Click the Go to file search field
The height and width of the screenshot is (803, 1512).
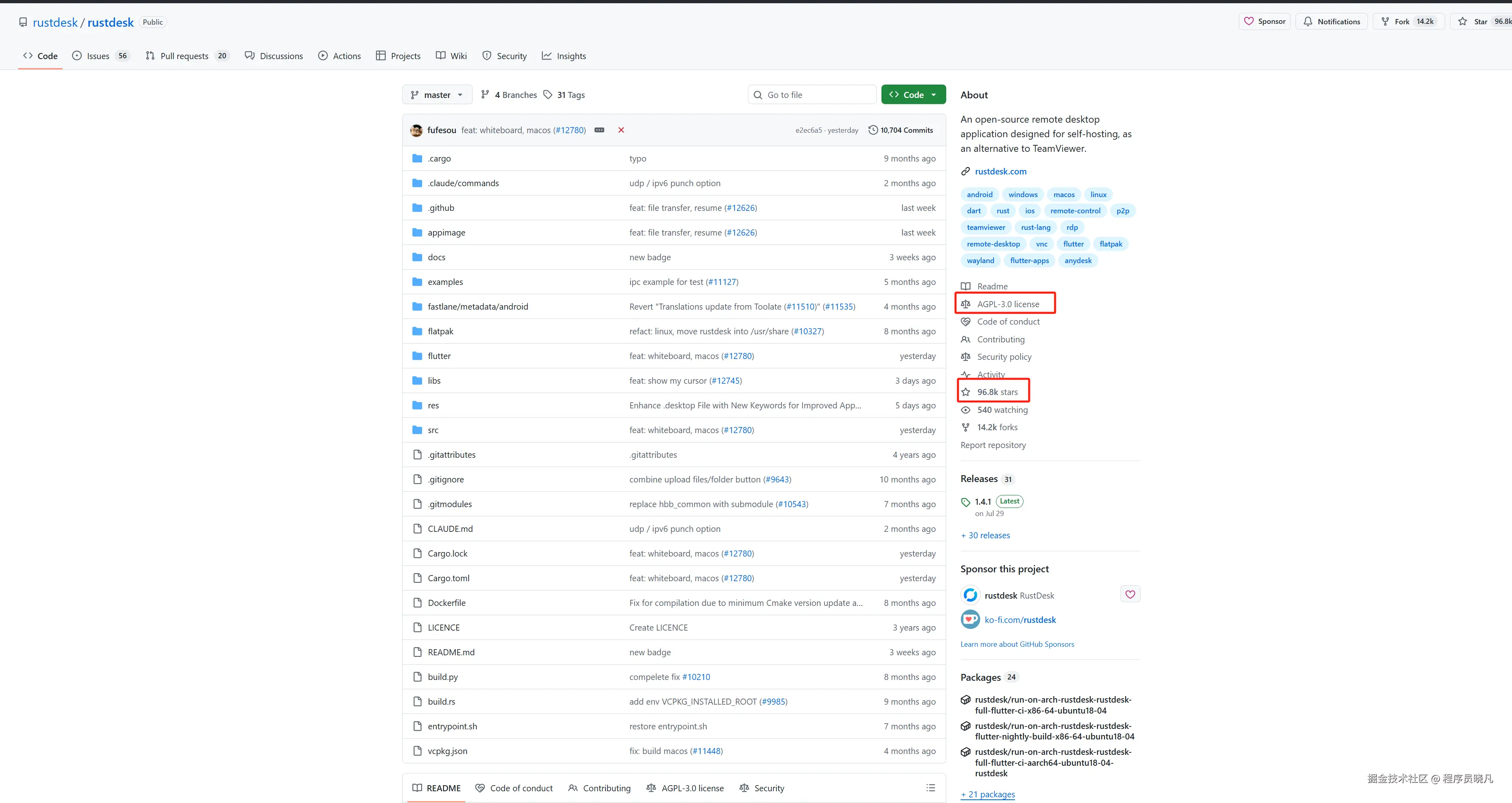[x=812, y=94]
